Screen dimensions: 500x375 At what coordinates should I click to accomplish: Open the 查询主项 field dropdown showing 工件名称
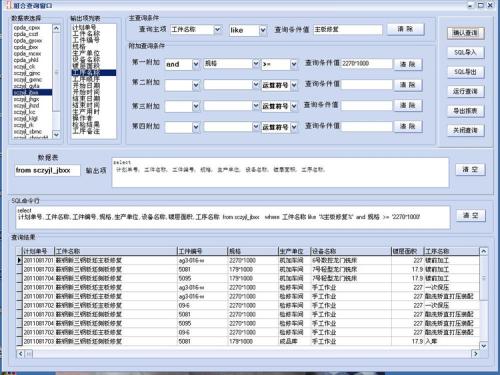218,30
